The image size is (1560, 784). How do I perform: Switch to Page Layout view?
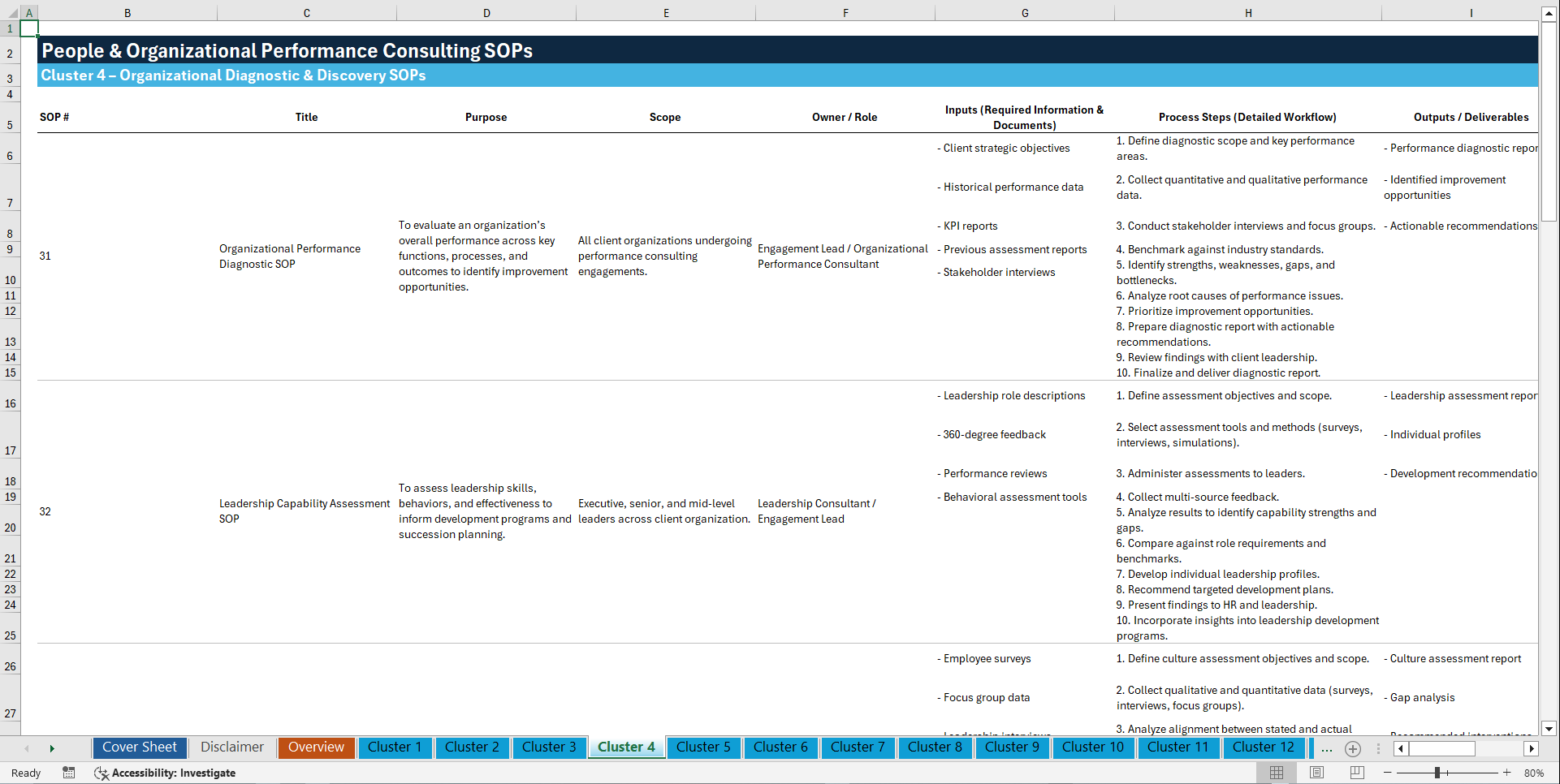(x=1316, y=772)
